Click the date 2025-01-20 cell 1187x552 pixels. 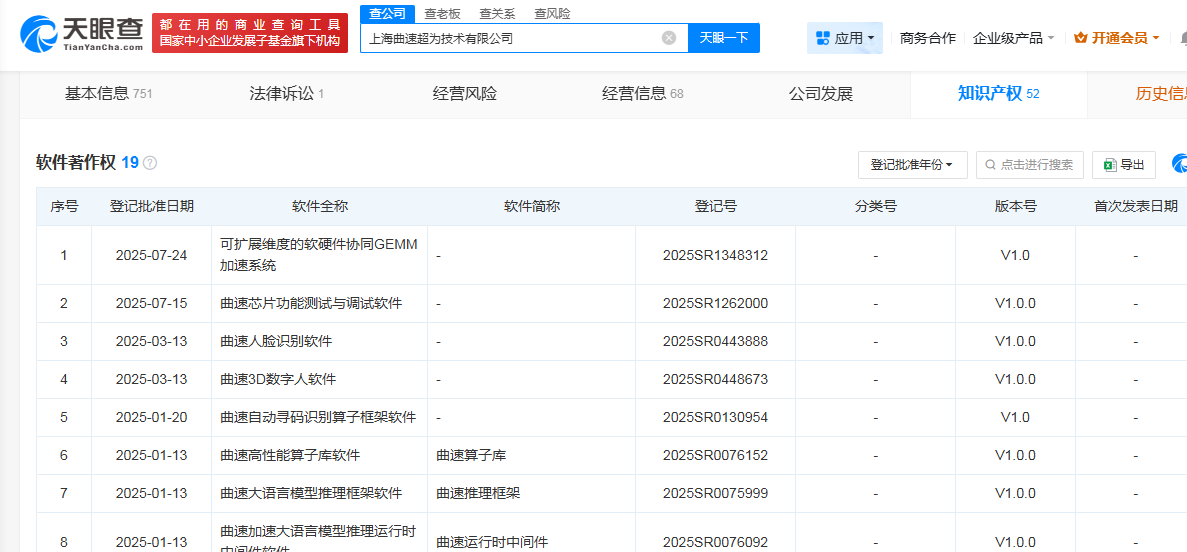tap(151, 417)
